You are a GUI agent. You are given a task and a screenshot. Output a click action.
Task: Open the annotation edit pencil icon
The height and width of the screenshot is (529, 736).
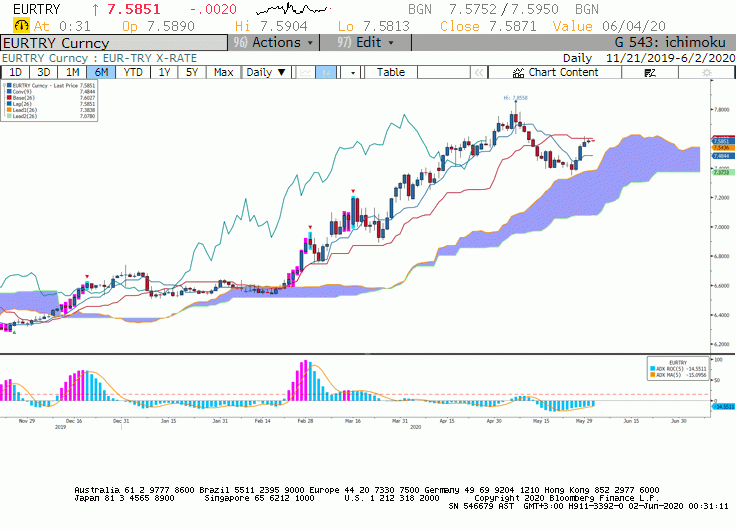point(650,72)
